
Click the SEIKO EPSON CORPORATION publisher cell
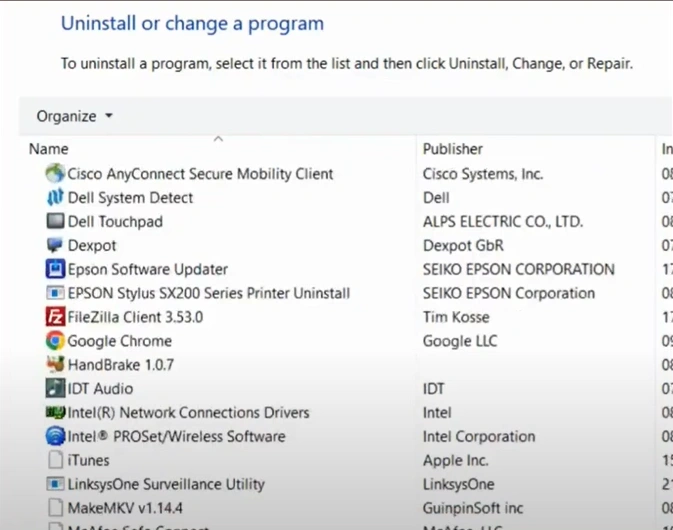tap(518, 269)
